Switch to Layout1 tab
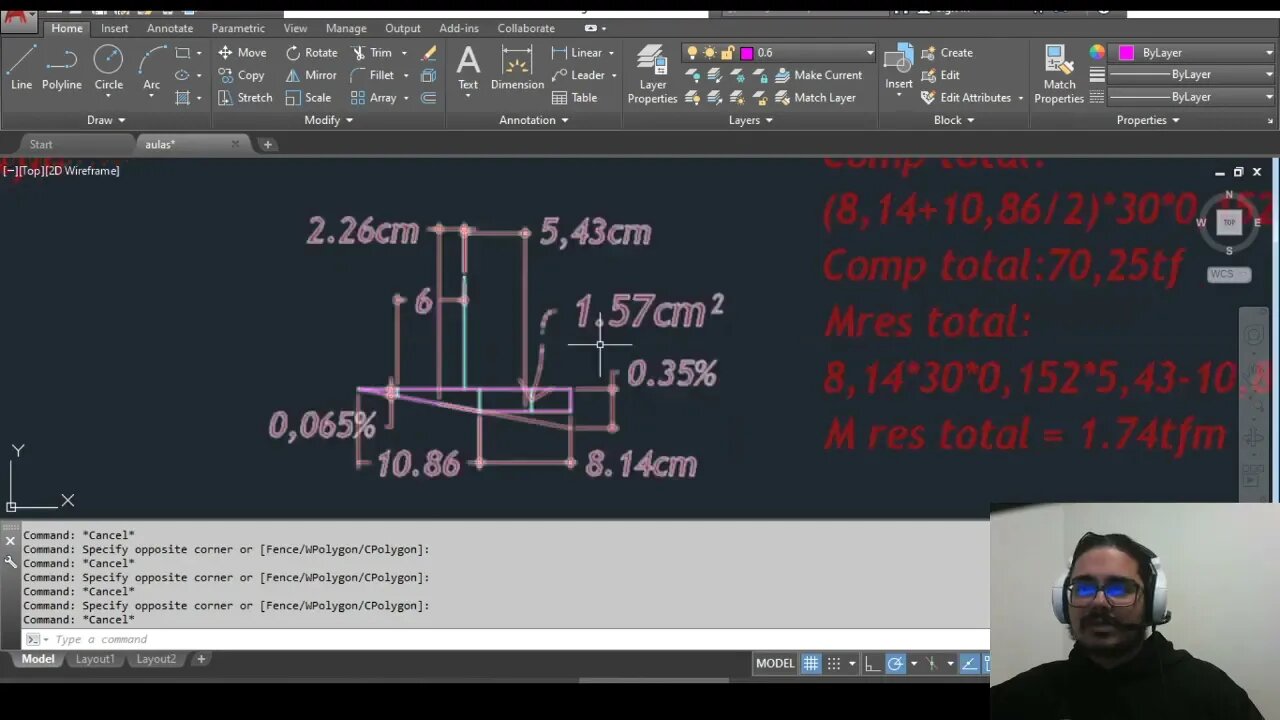The width and height of the screenshot is (1280, 720). click(x=95, y=659)
